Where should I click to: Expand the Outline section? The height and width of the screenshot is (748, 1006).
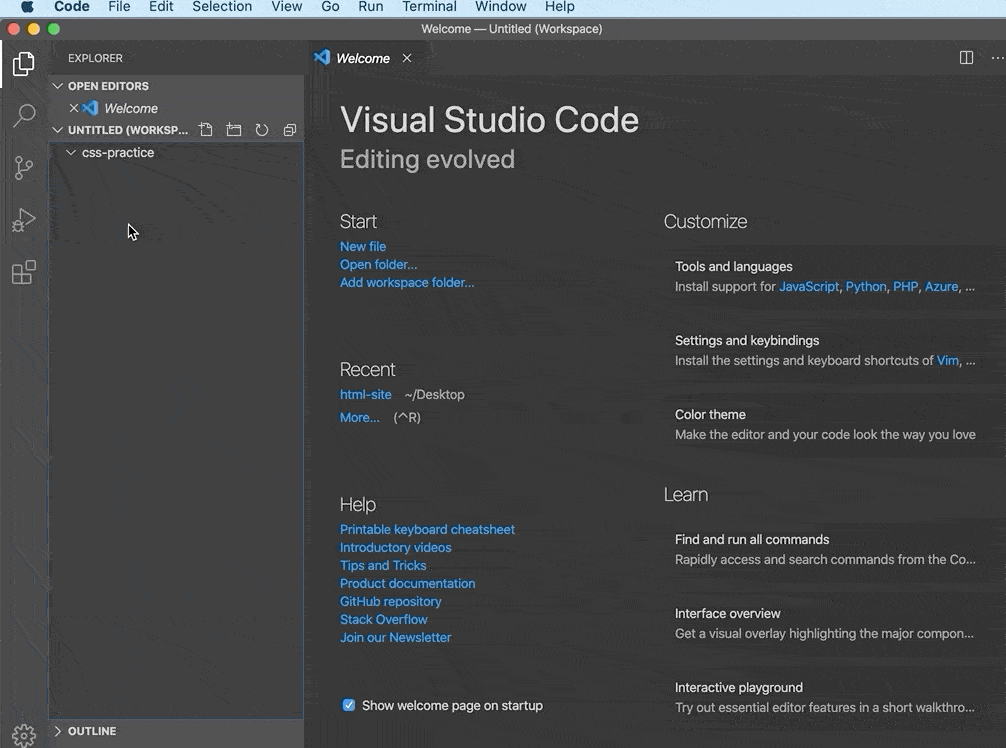tap(58, 731)
